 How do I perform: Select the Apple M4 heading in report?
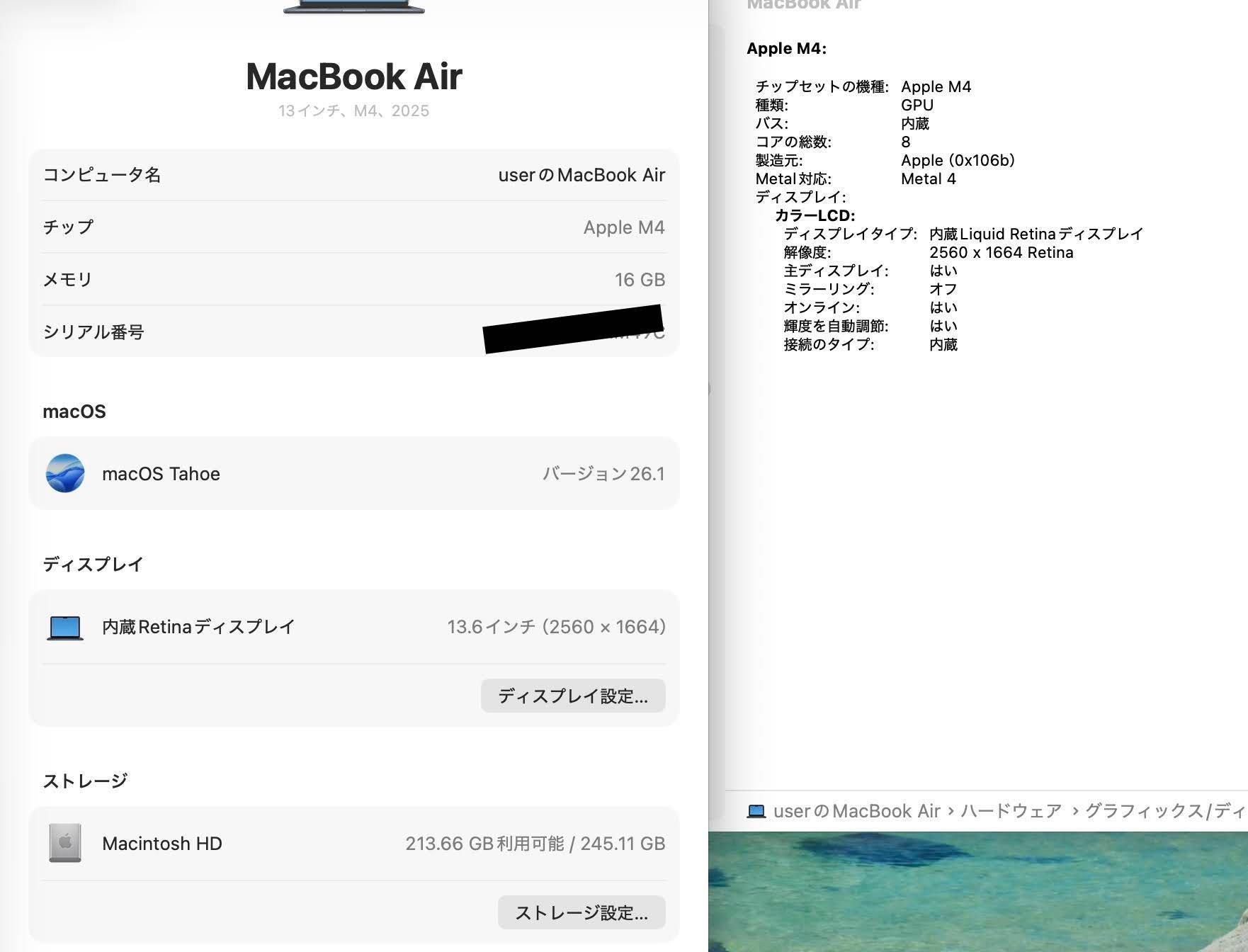click(x=786, y=48)
